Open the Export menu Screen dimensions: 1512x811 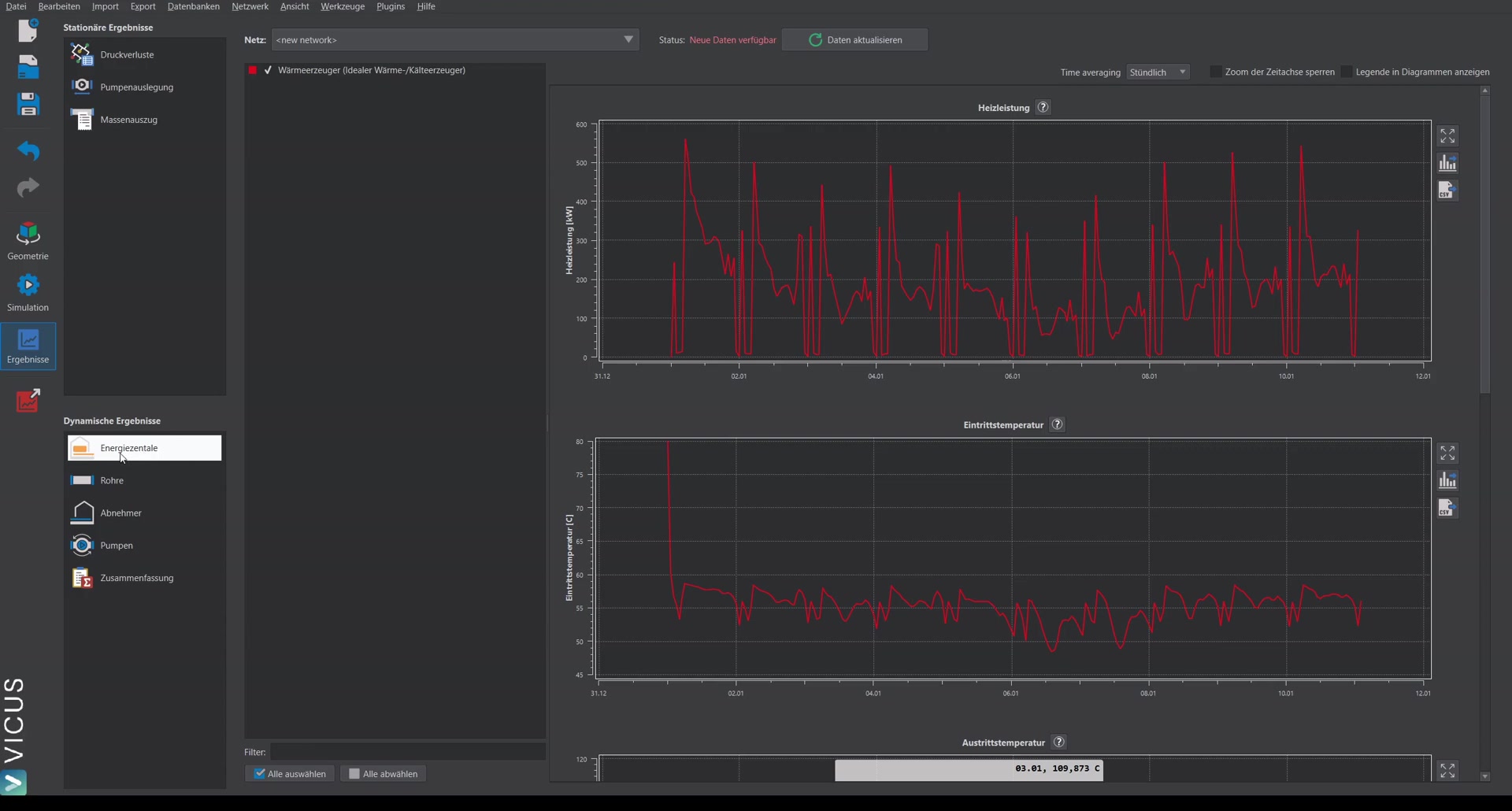tap(143, 6)
